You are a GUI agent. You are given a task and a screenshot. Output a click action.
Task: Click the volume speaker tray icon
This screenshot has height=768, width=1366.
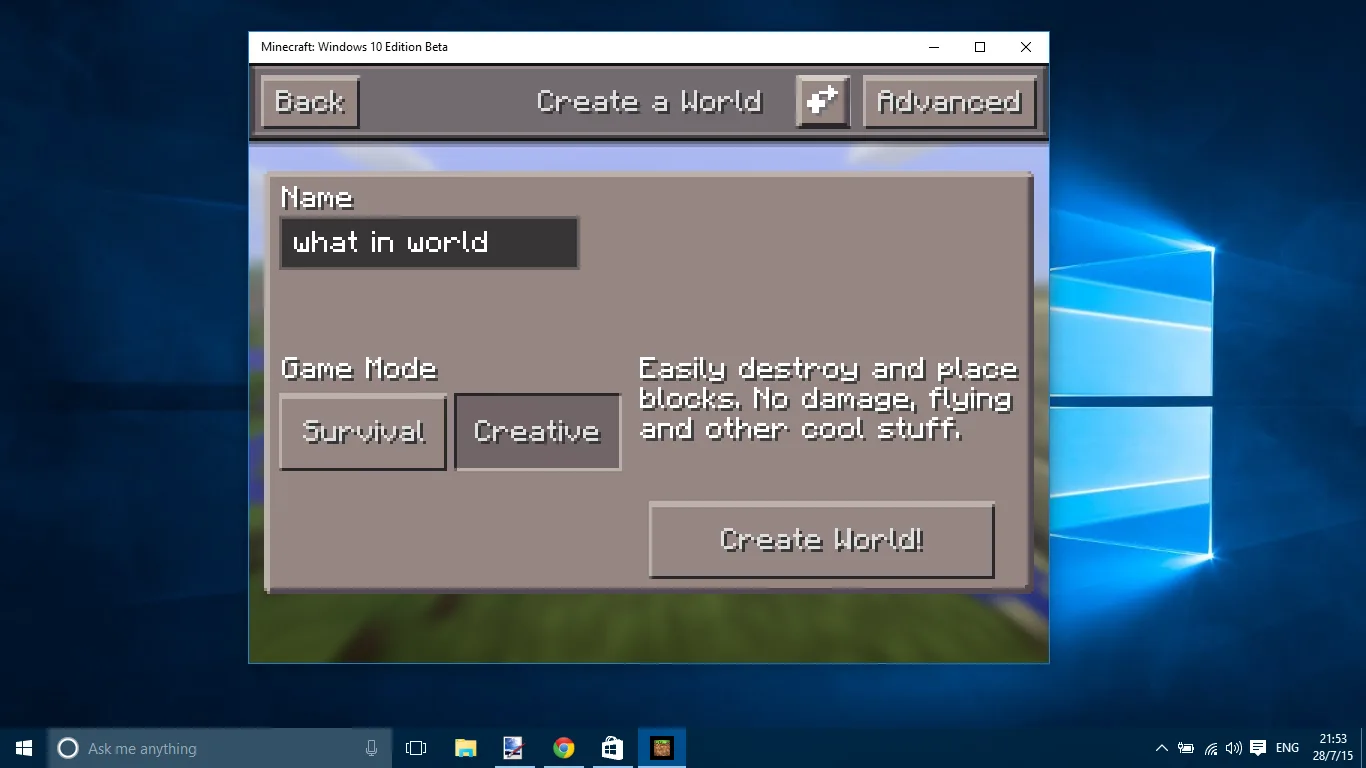coord(1233,748)
